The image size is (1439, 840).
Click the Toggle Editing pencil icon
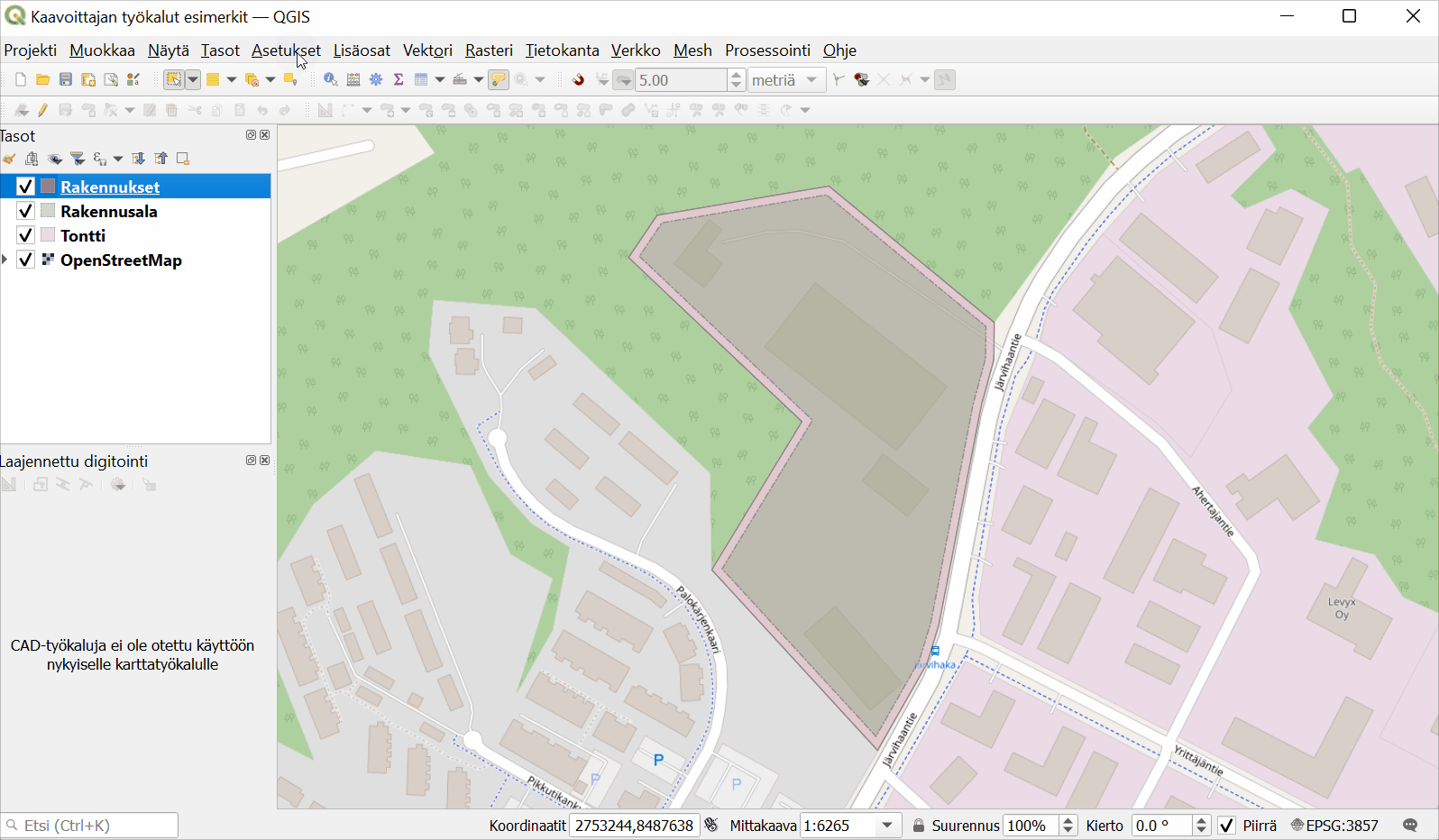coord(42,110)
